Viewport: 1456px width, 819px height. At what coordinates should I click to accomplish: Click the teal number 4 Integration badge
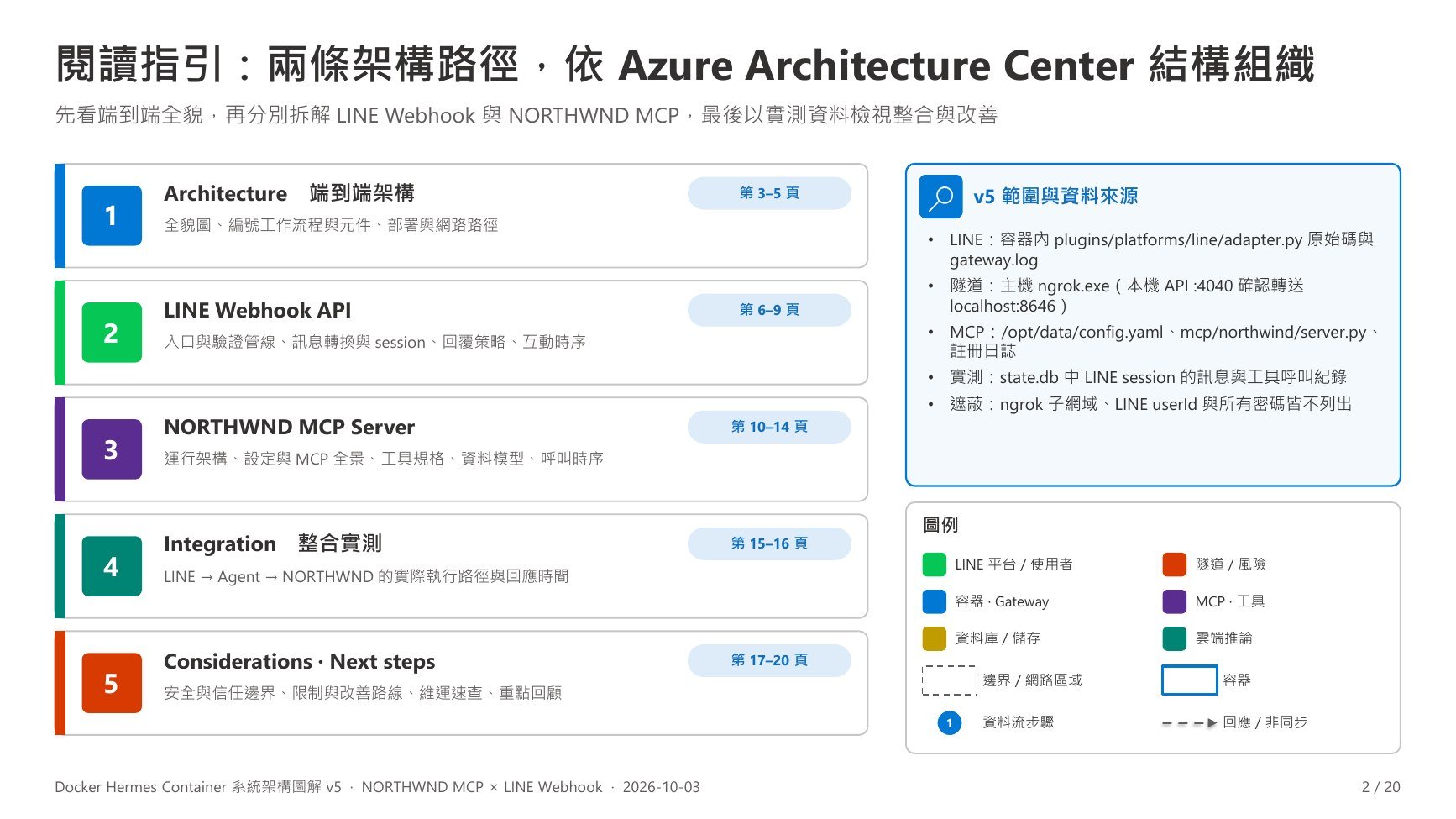click(112, 566)
